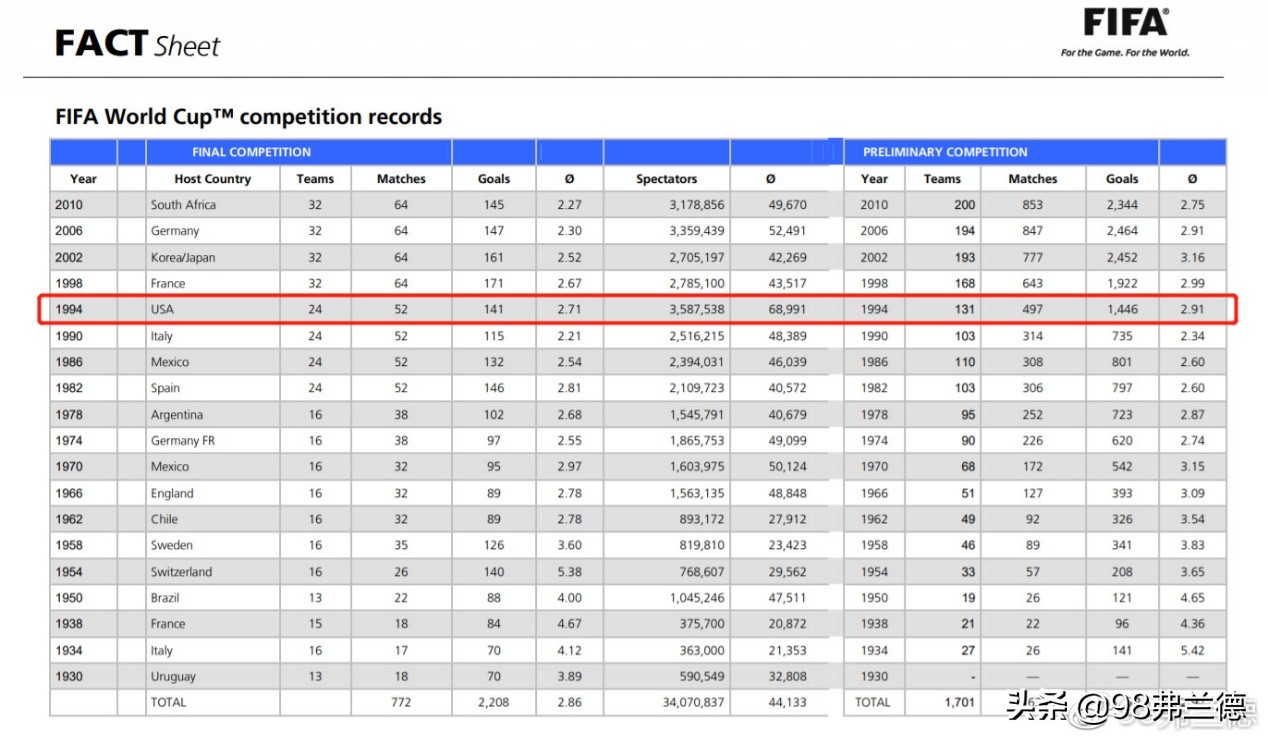
Task: Click spectators value '590,549' in Uruguay row
Action: pos(701,677)
